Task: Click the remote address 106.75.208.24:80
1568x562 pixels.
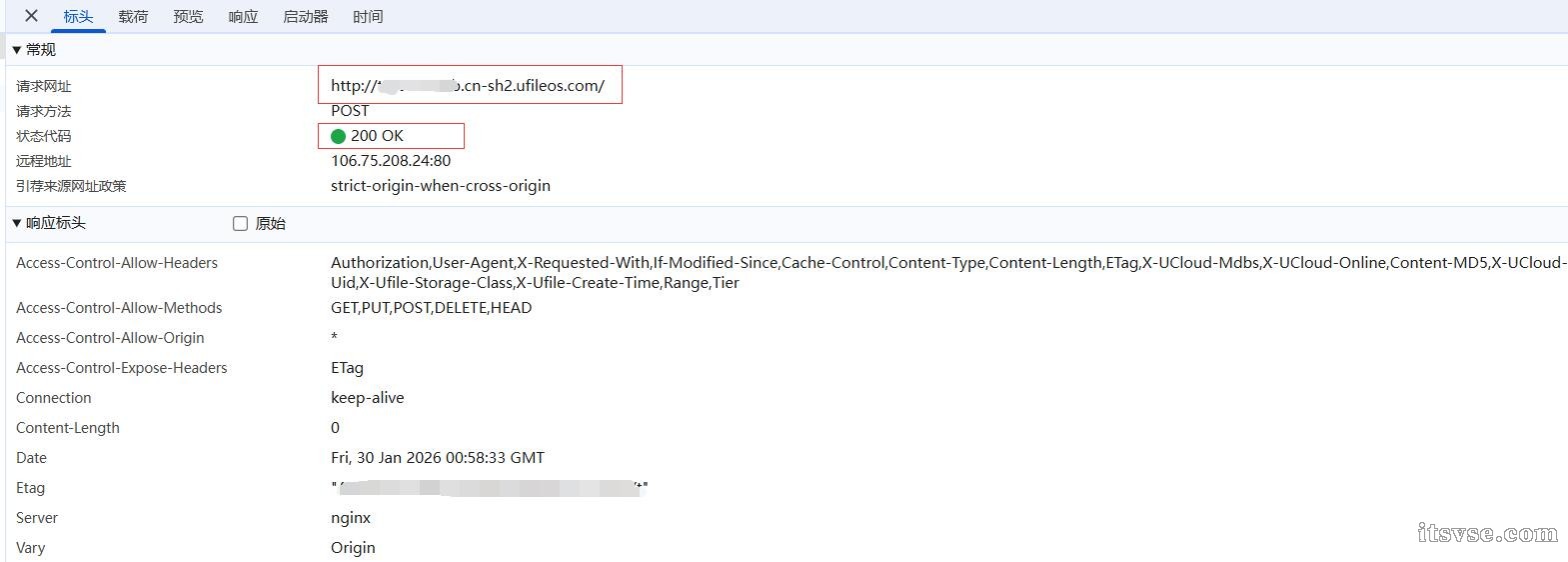Action: tap(391, 161)
